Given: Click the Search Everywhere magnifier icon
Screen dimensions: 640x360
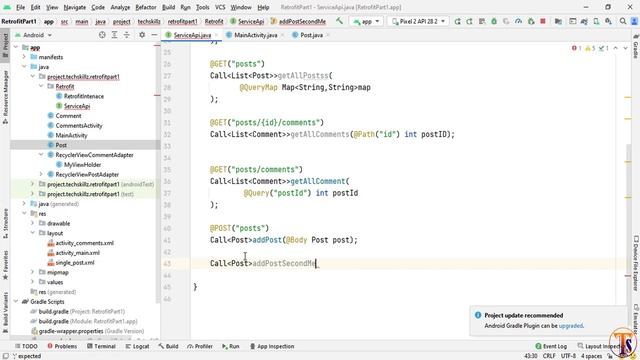Looking at the screenshot, I should [x=622, y=21].
